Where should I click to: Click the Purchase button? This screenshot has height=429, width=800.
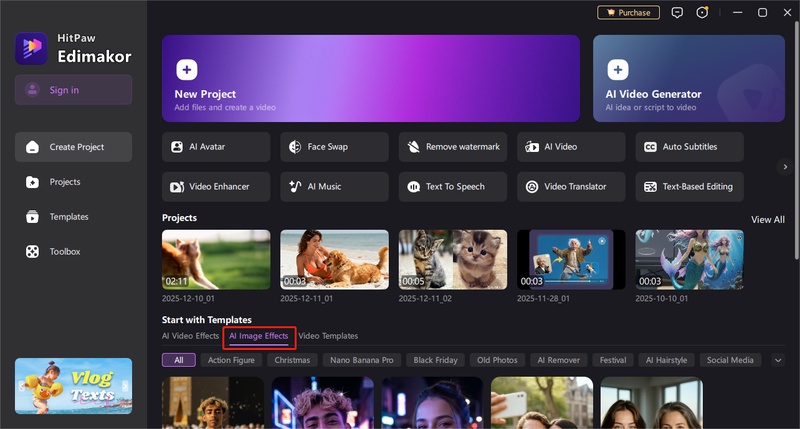pyautogui.click(x=628, y=13)
